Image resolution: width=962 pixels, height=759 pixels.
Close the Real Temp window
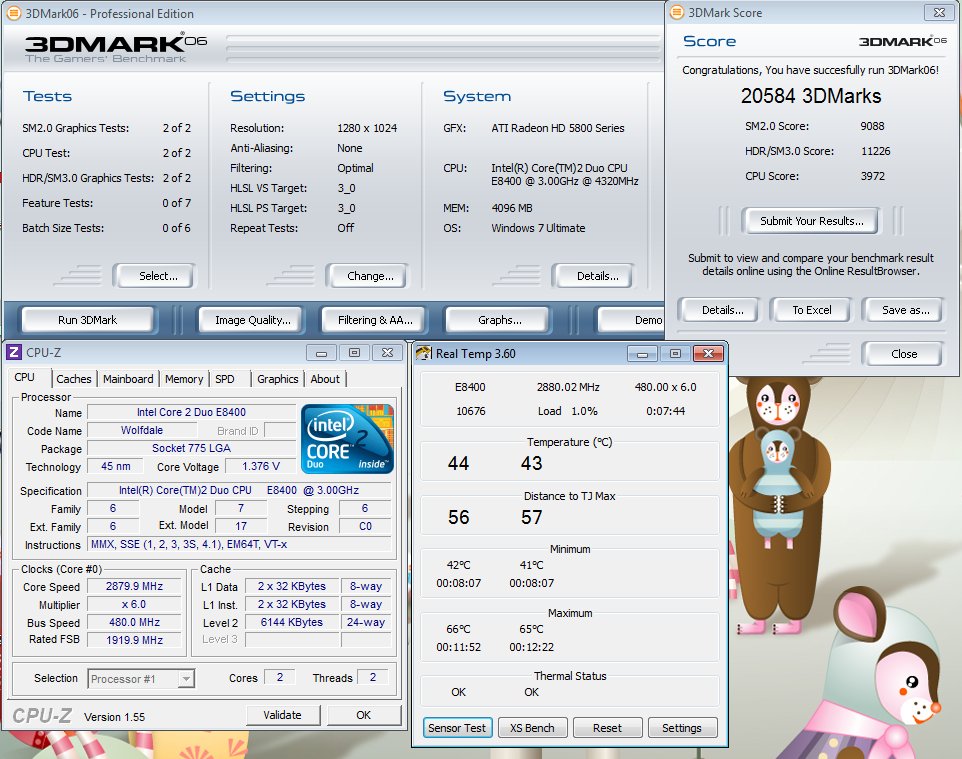708,353
